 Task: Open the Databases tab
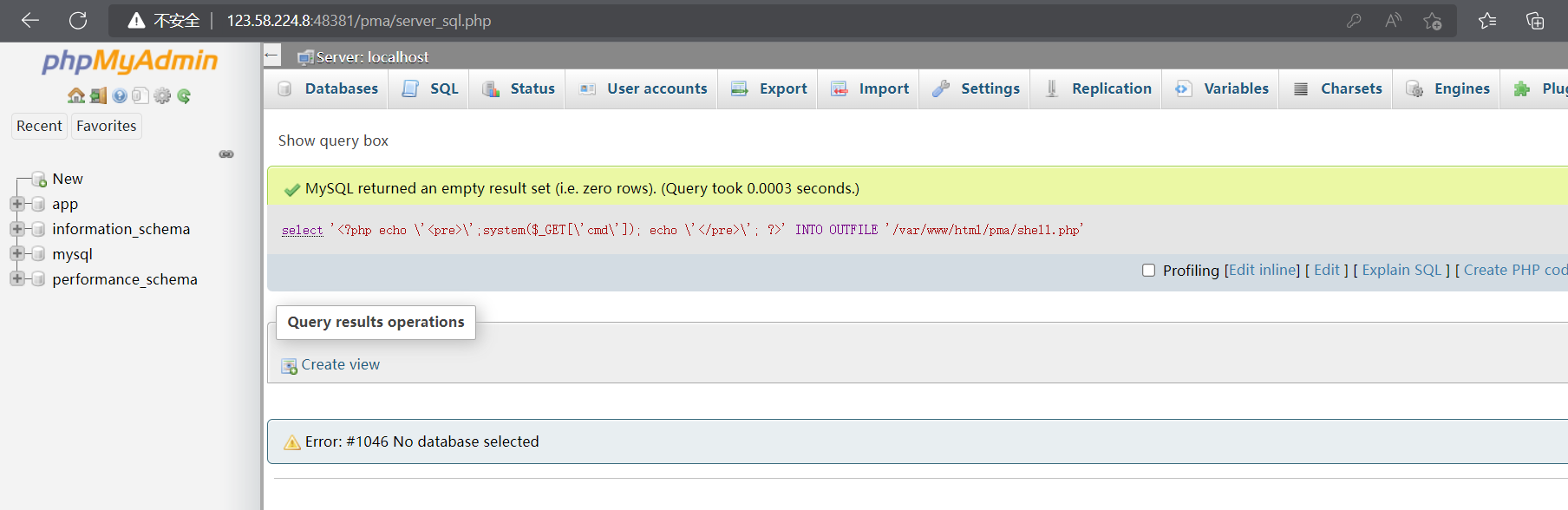(328, 88)
